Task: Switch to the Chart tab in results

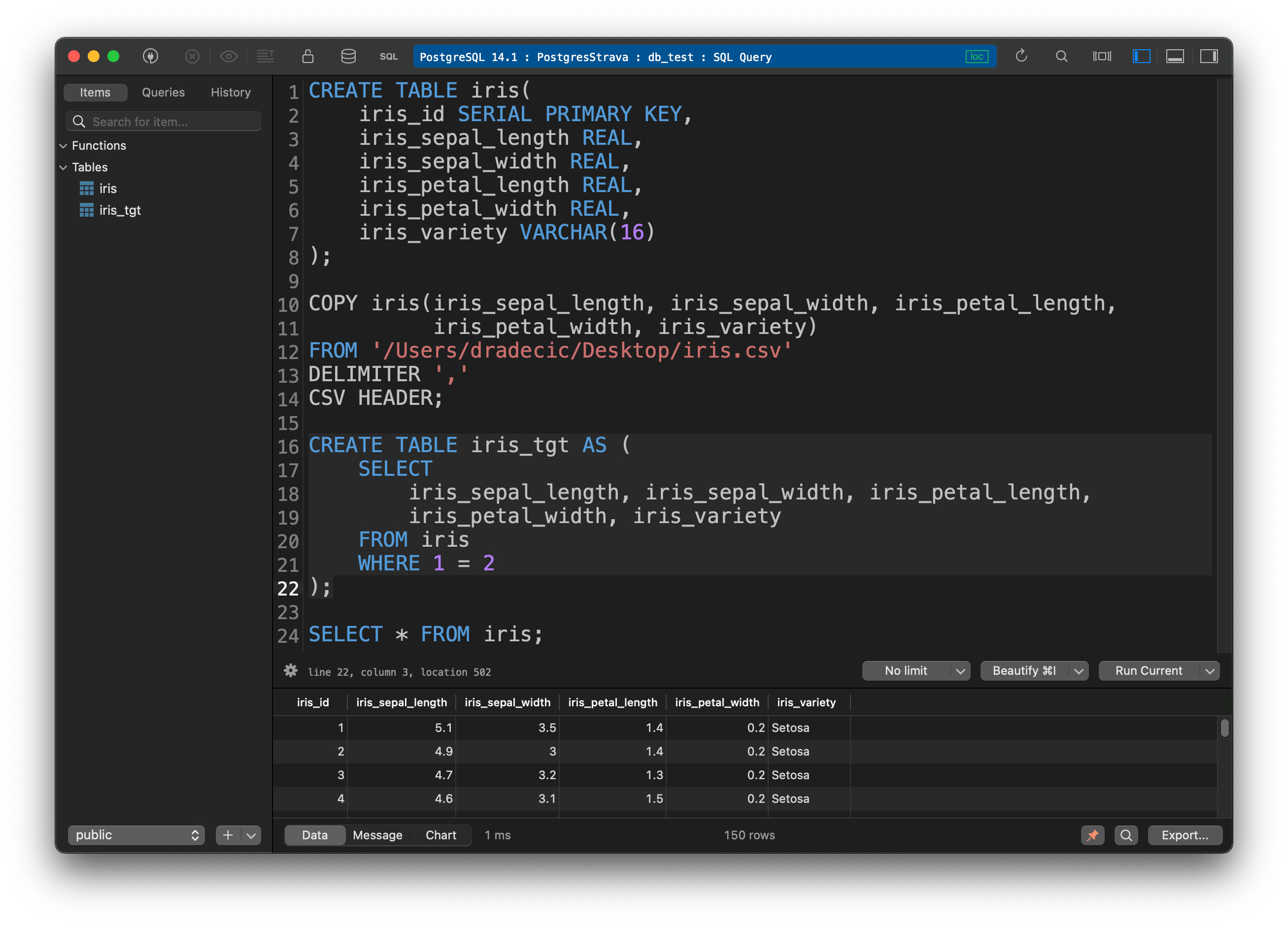Action: (x=441, y=835)
